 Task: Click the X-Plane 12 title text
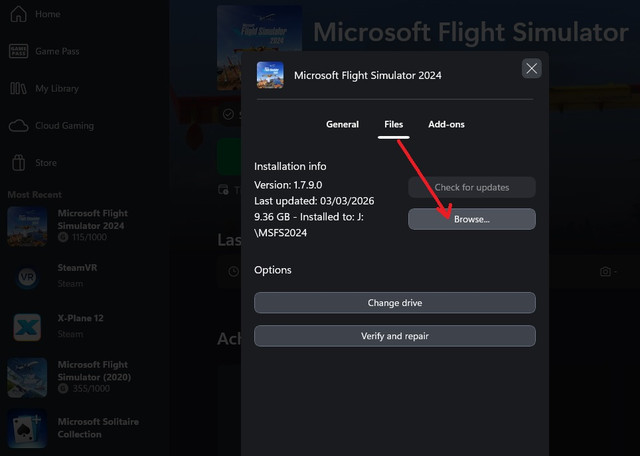(80, 318)
